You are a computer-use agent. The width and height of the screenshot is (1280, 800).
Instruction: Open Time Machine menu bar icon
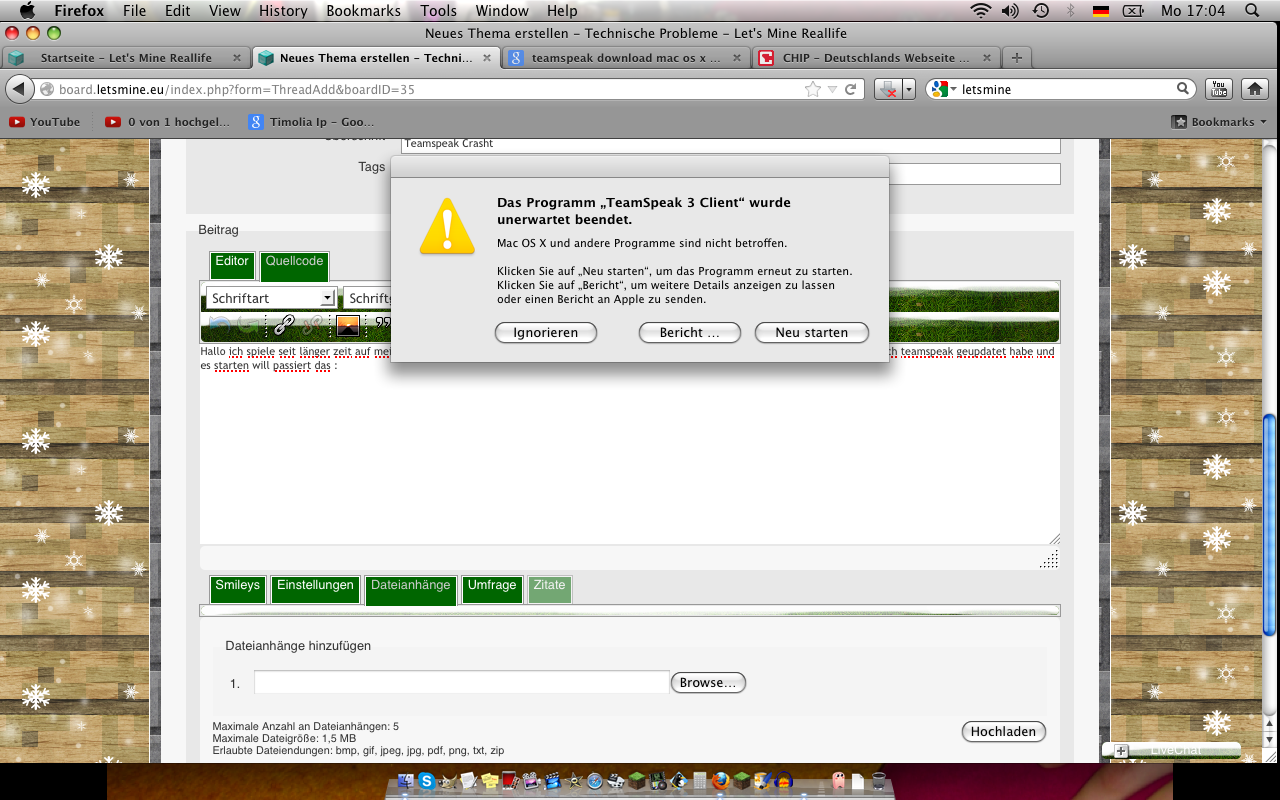pos(1041,11)
